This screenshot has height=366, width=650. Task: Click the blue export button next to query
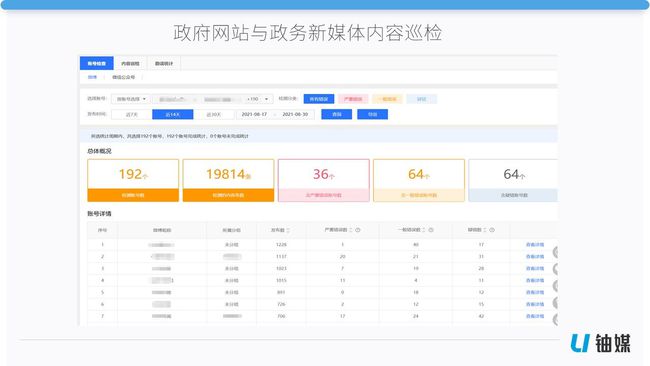click(x=373, y=114)
